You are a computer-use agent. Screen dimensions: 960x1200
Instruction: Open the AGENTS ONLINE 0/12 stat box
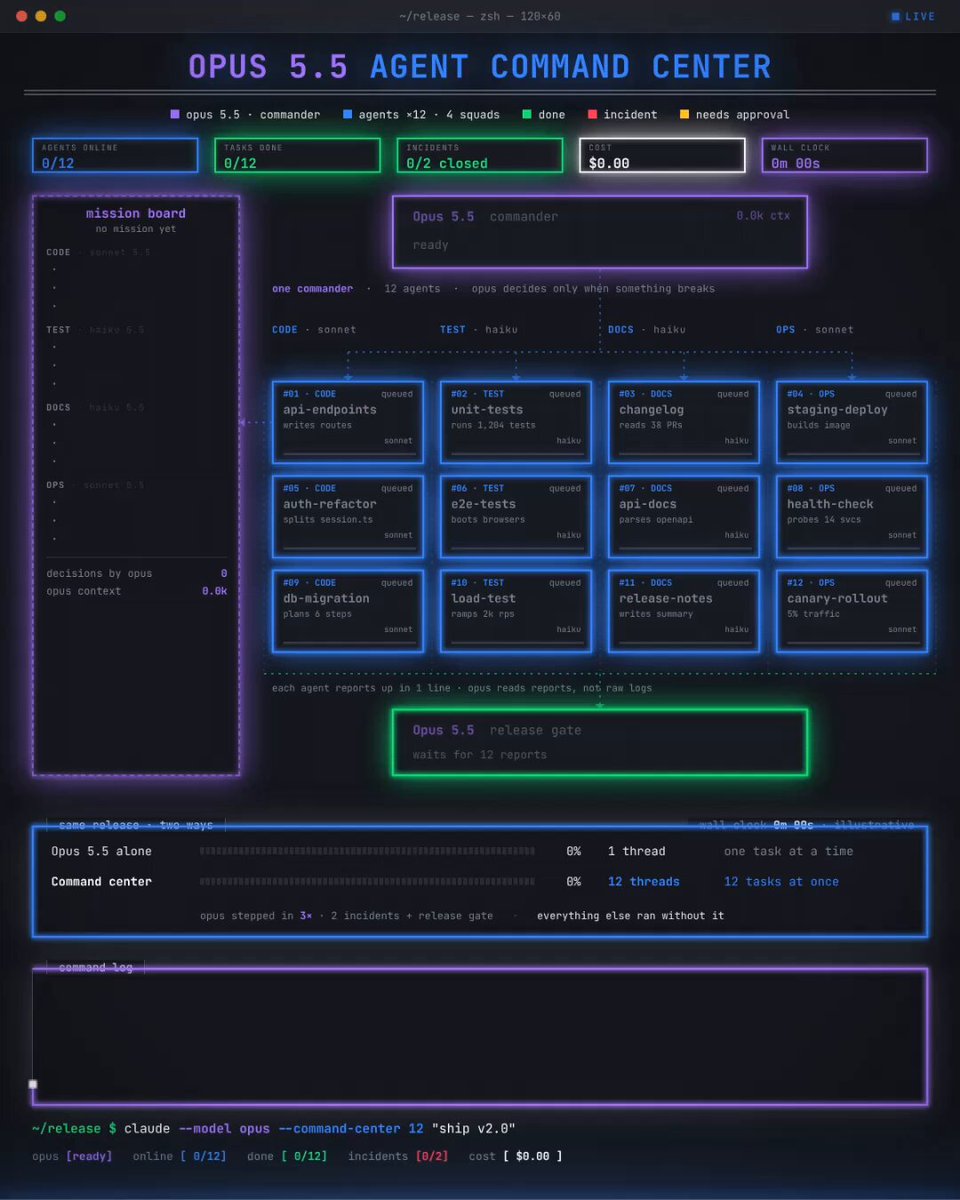(115, 155)
